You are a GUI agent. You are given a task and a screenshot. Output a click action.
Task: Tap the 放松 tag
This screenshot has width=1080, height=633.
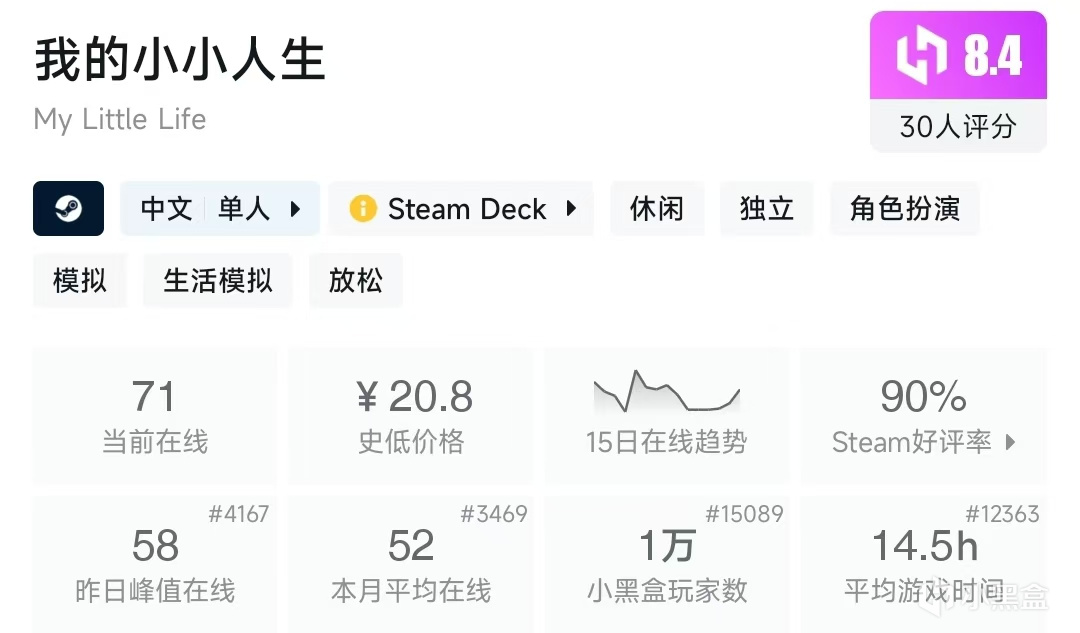click(x=356, y=280)
